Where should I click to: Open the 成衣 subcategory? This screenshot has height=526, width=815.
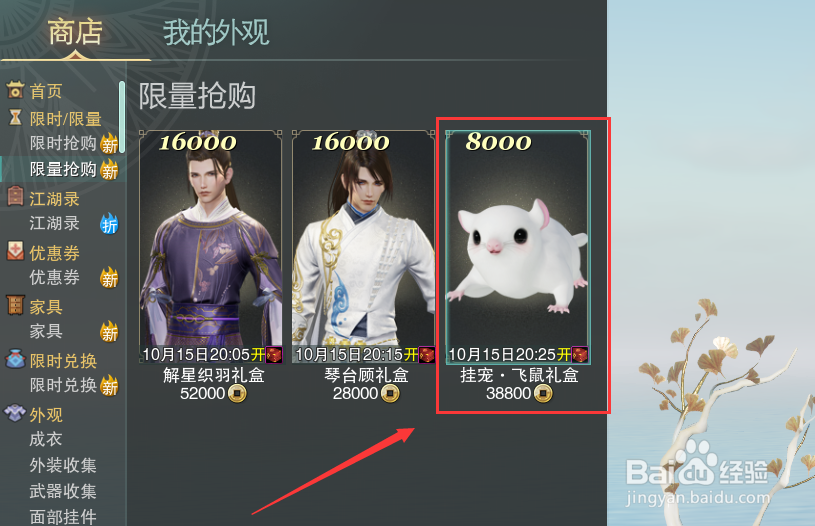46,439
